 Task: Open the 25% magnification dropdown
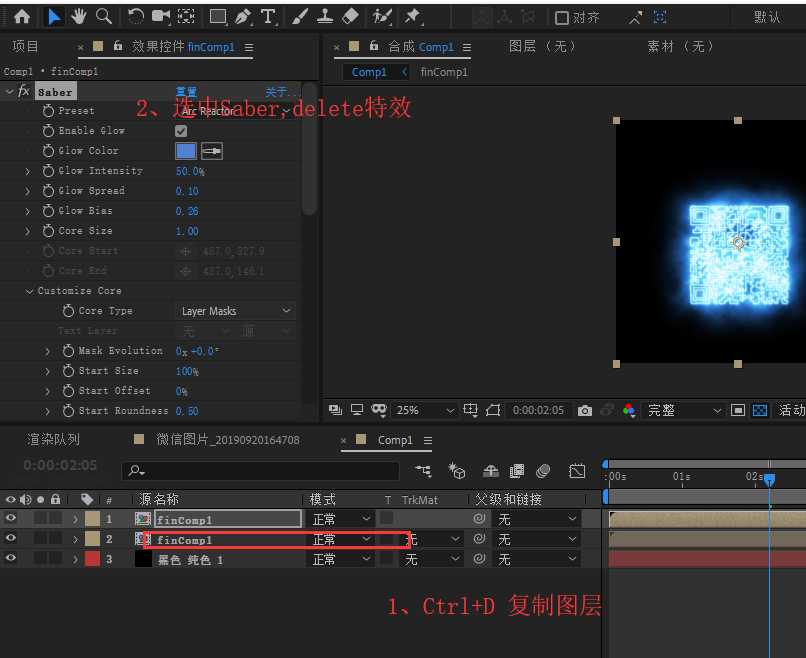pyautogui.click(x=425, y=410)
